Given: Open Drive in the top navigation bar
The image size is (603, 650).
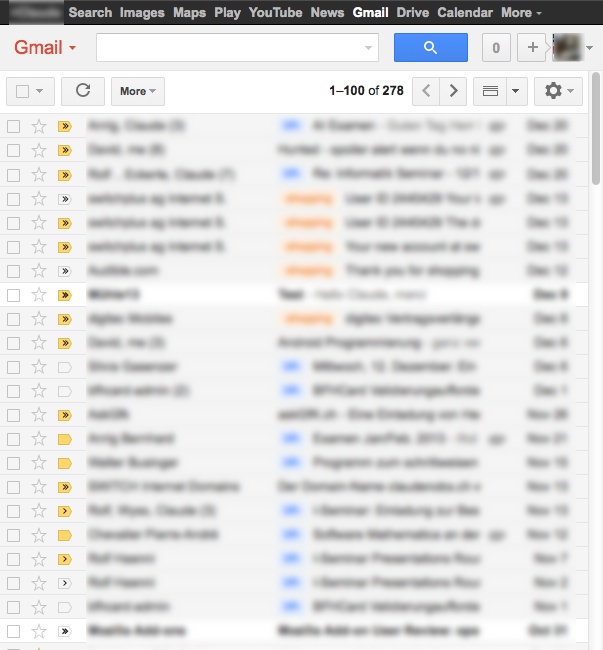Looking at the screenshot, I should click(413, 12).
